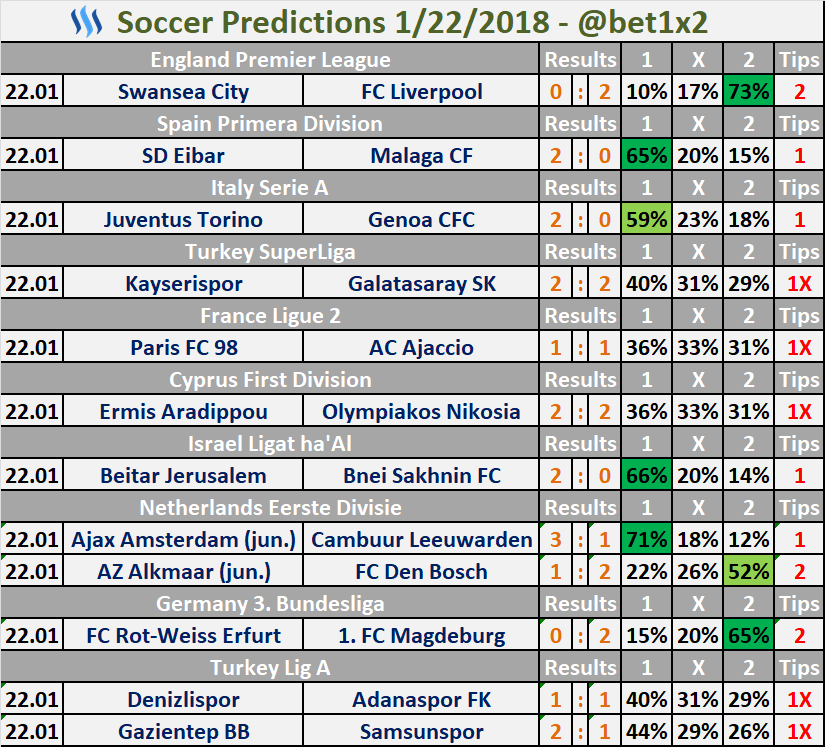This screenshot has width=825, height=747.
Task: Click the France Ligue 2 header row
Action: tap(270, 316)
